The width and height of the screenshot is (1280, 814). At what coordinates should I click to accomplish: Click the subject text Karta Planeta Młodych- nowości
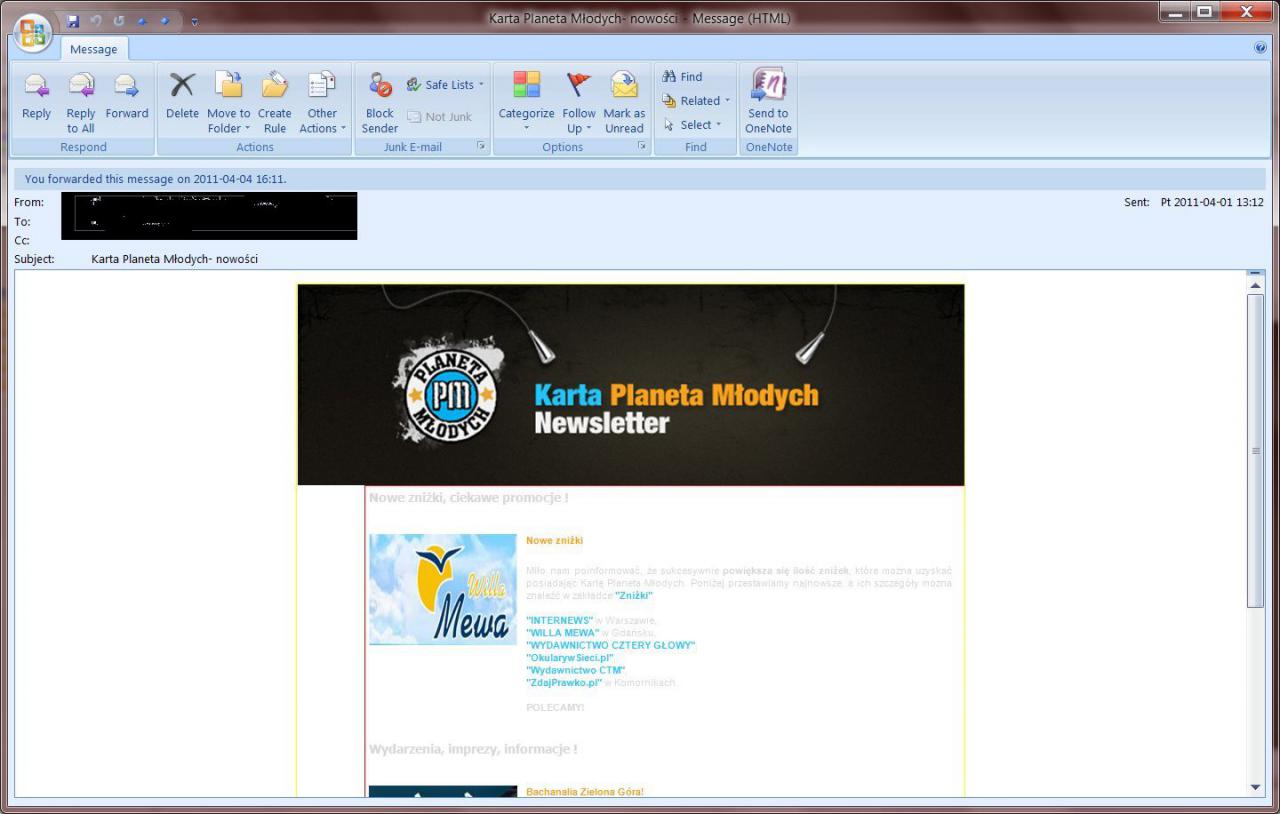174,259
